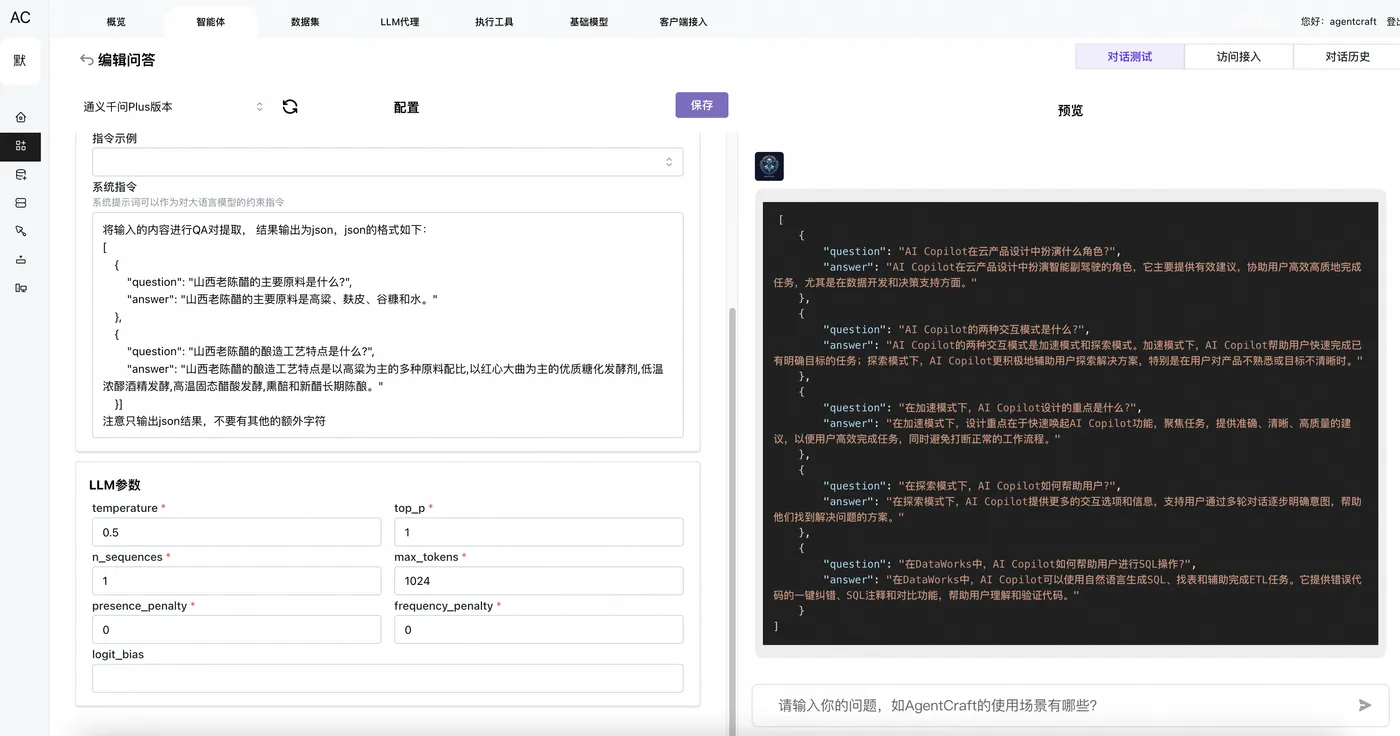This screenshot has width=1400, height=736.
Task: Click the LLM参数 section heading
Action: (115, 485)
